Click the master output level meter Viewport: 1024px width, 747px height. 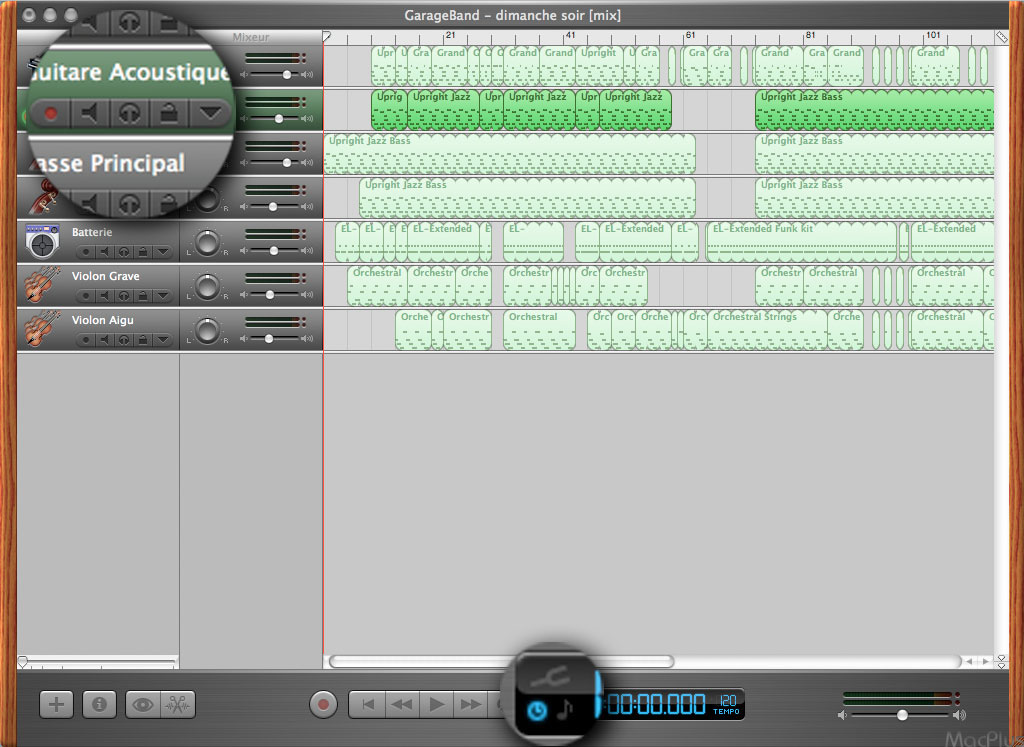click(899, 699)
